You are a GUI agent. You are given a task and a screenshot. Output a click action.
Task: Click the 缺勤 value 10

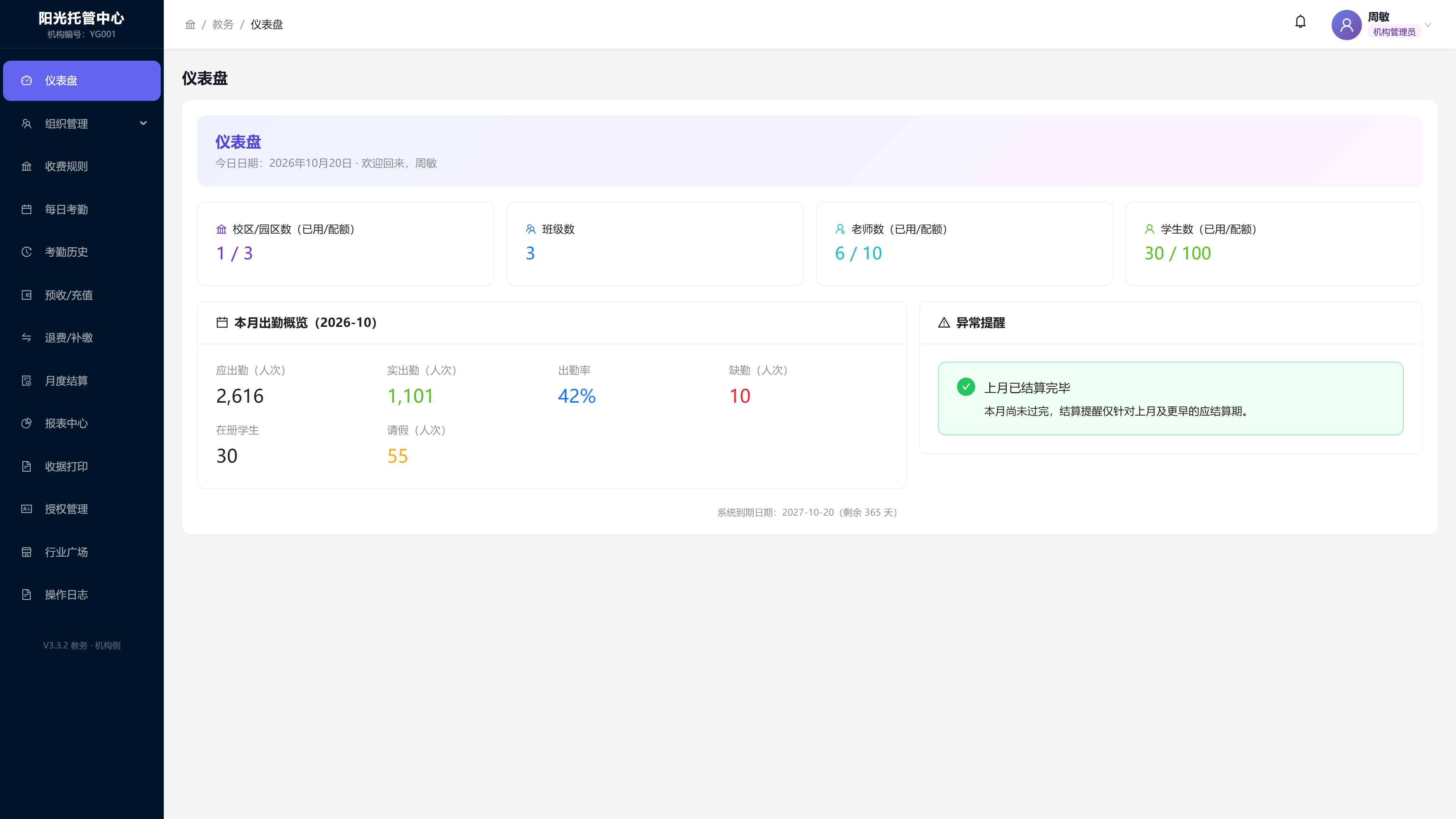pos(739,395)
